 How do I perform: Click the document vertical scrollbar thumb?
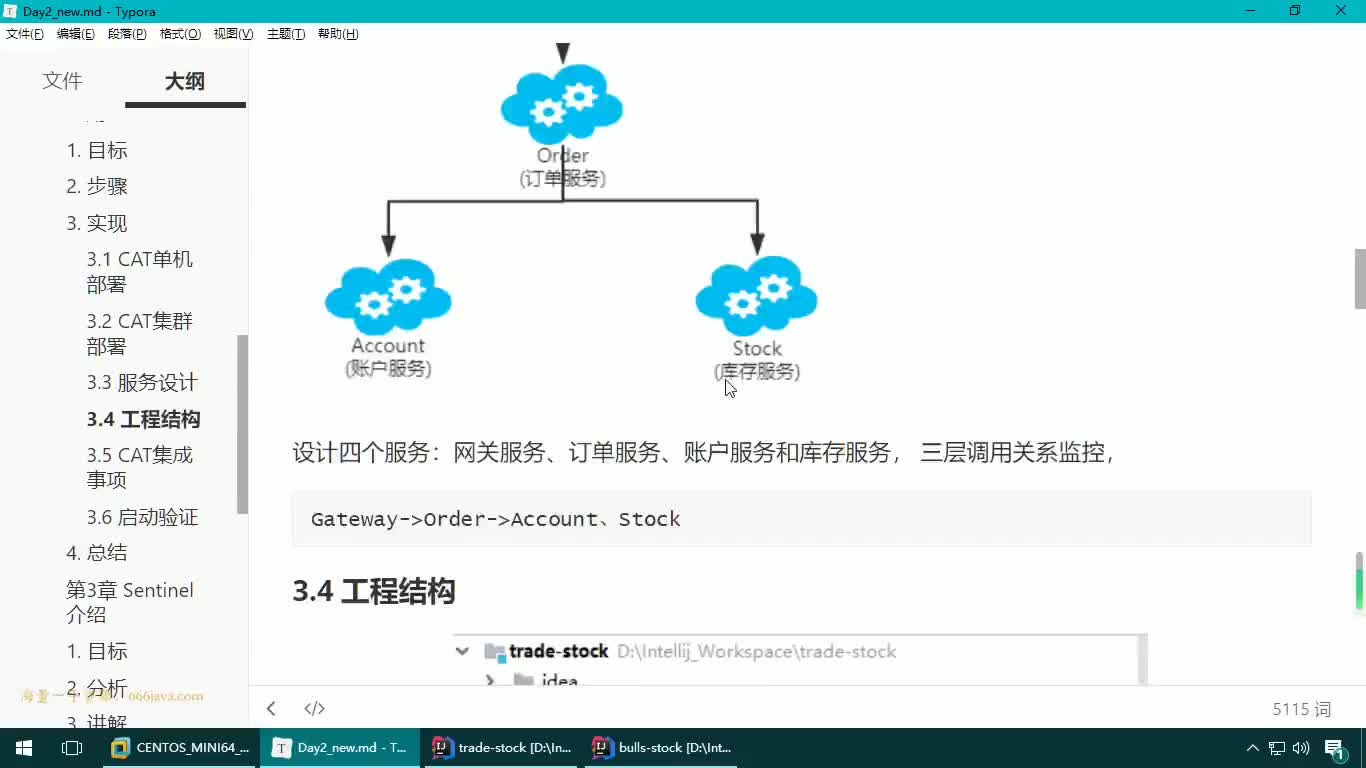(1359, 279)
